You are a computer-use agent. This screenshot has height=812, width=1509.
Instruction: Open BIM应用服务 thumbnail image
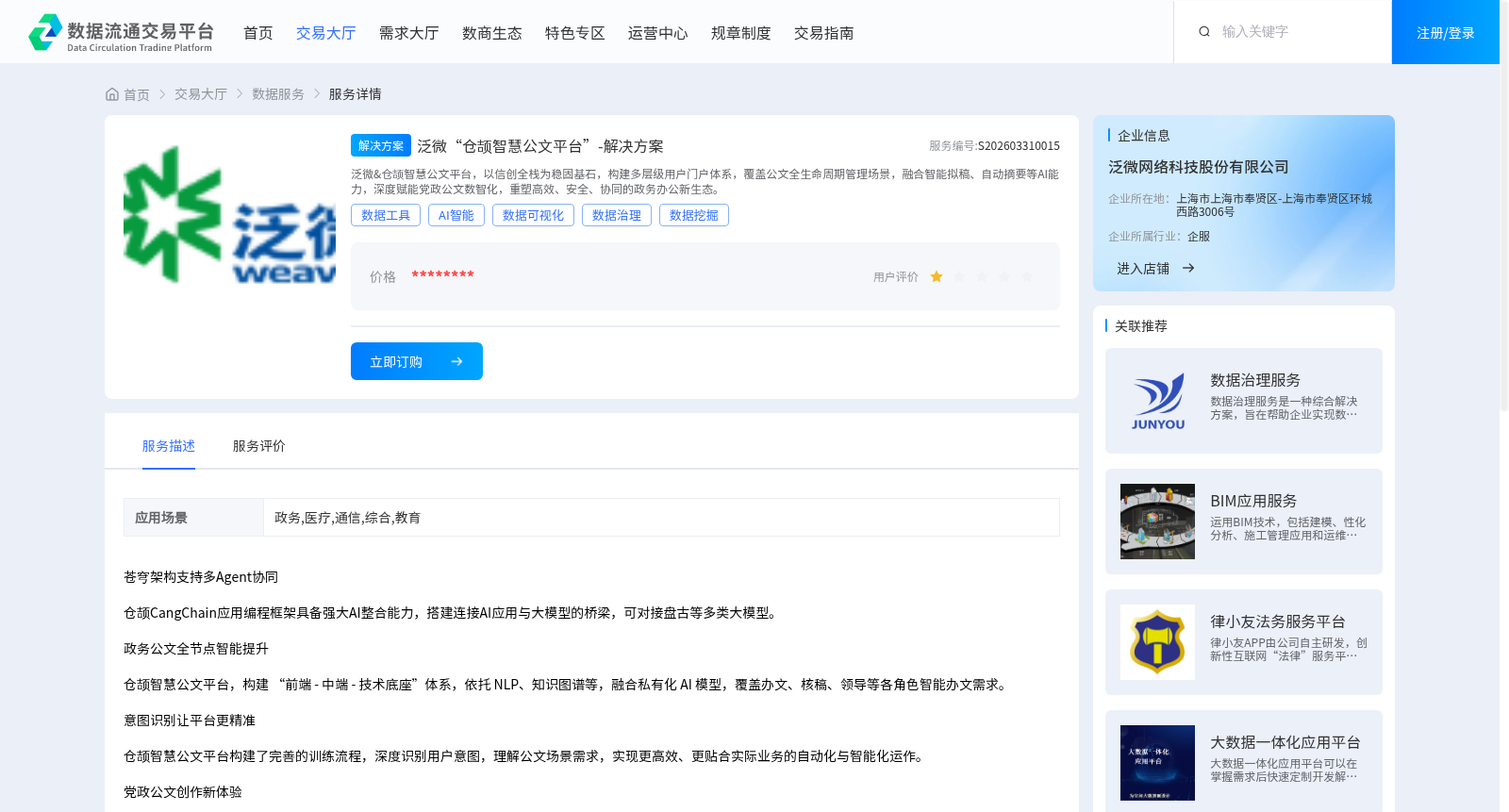coord(1157,522)
